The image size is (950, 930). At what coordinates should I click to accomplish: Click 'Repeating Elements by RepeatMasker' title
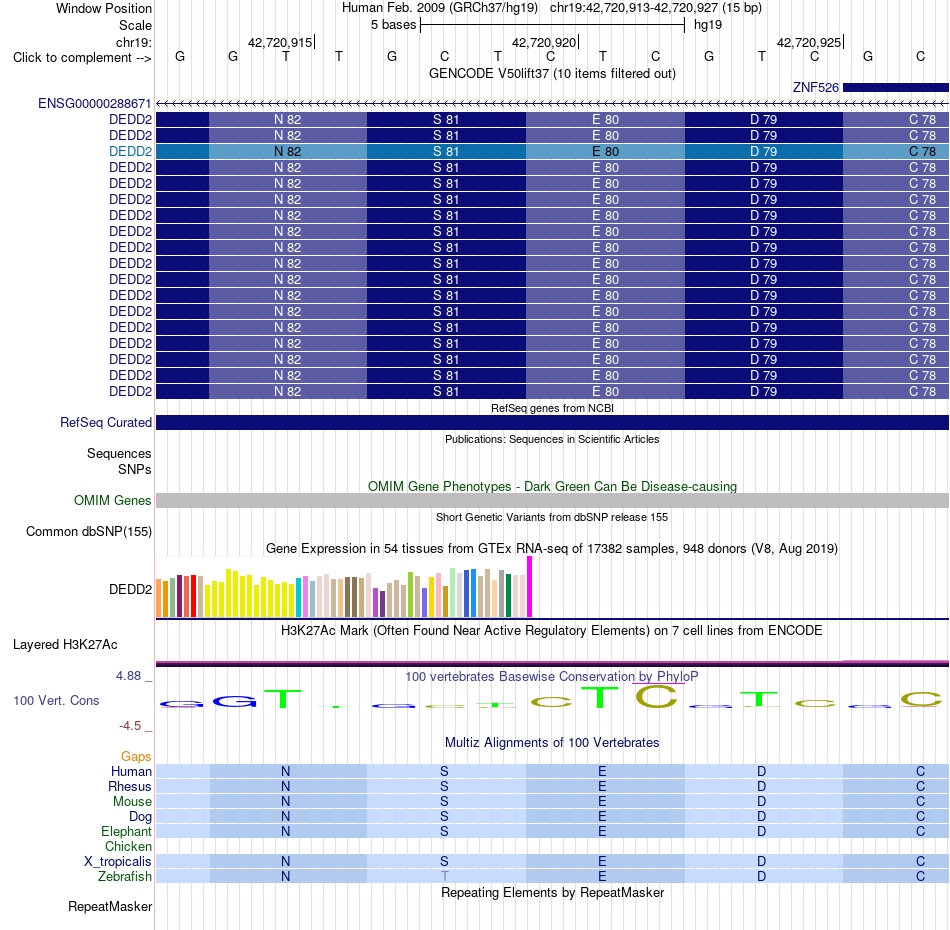click(x=553, y=892)
